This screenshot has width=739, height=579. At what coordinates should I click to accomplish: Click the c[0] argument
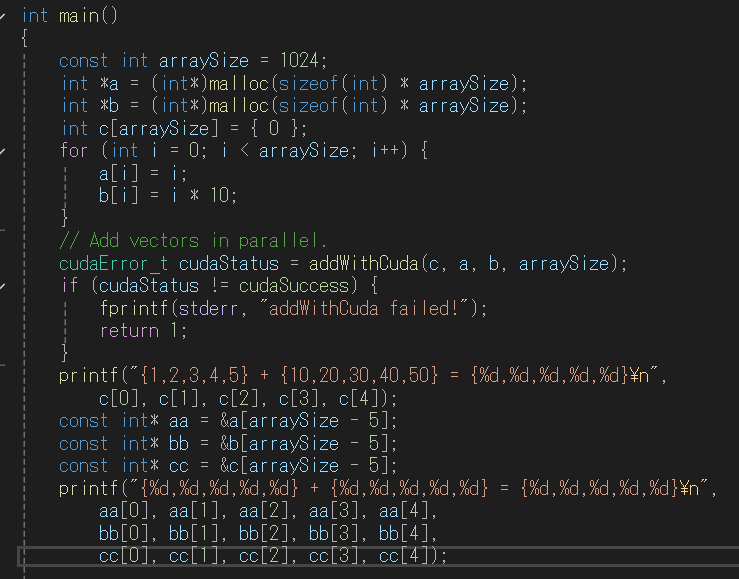119,399
